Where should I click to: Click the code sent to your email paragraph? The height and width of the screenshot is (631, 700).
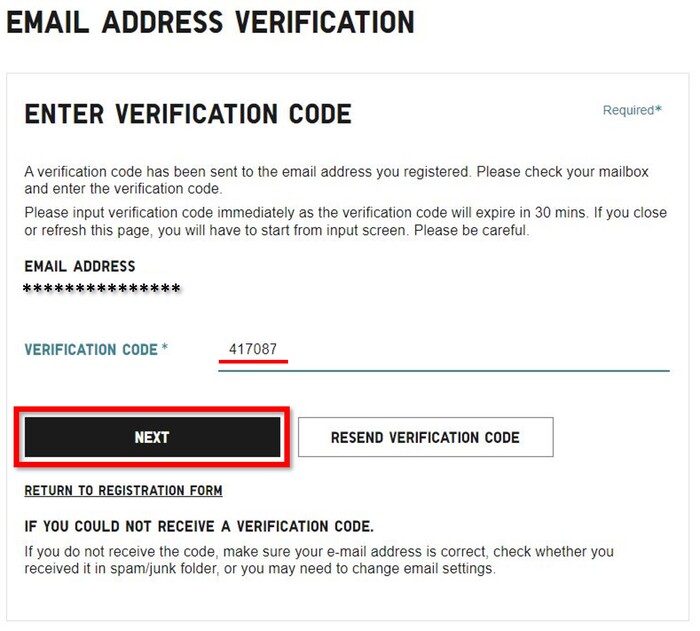(336, 180)
